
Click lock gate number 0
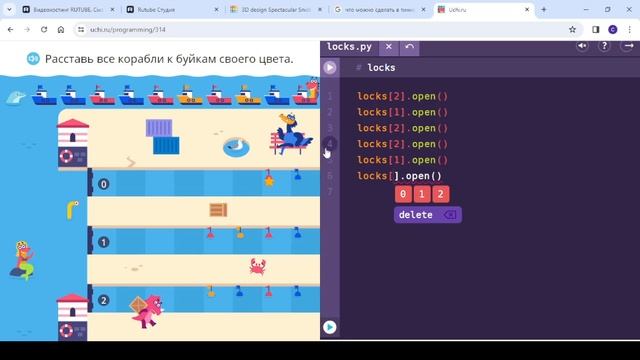click(103, 184)
